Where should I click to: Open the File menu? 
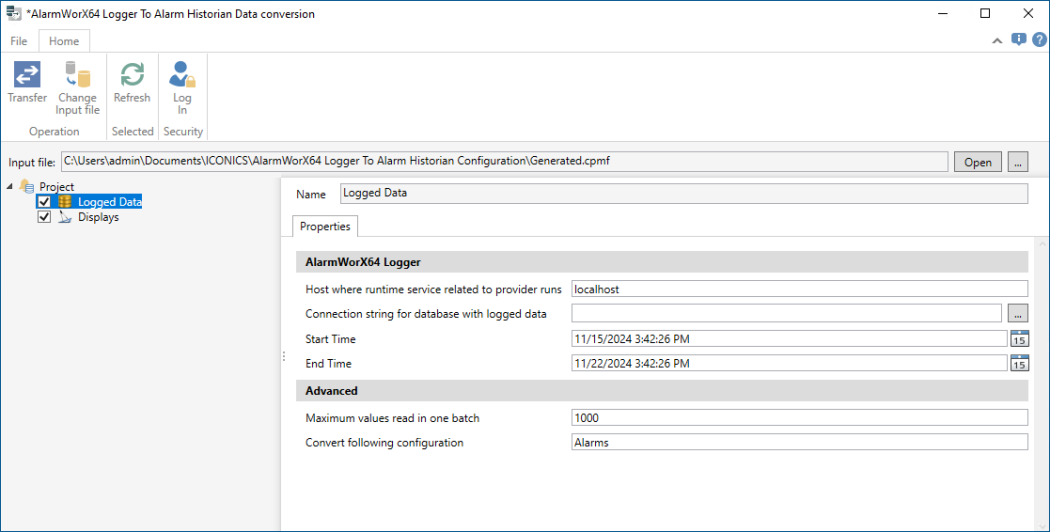click(x=19, y=41)
